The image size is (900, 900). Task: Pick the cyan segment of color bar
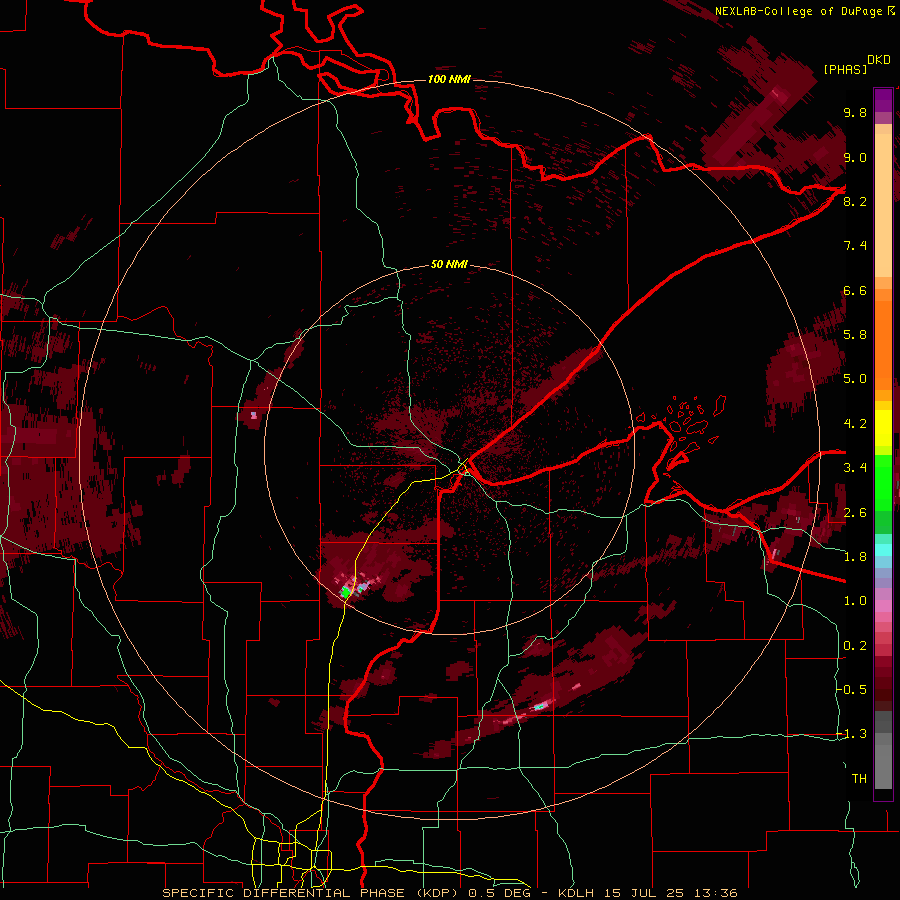pyautogui.click(x=883, y=550)
